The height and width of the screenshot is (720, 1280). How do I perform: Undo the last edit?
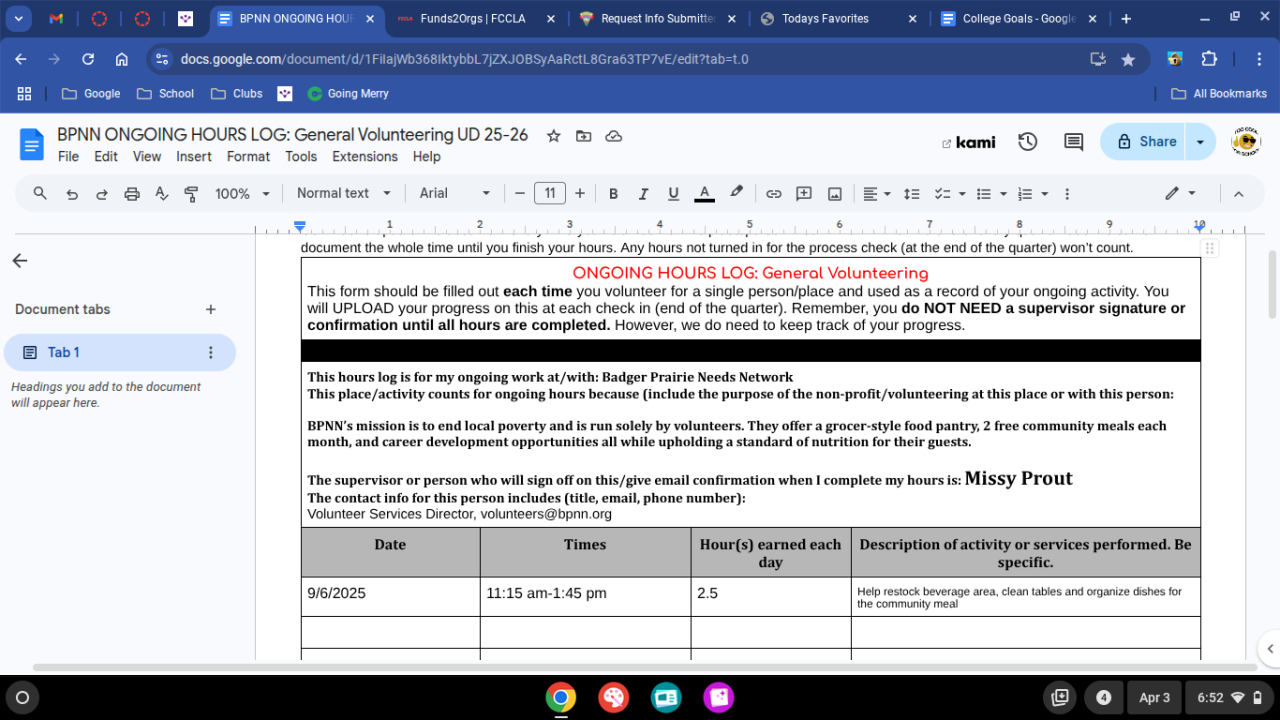pos(72,194)
